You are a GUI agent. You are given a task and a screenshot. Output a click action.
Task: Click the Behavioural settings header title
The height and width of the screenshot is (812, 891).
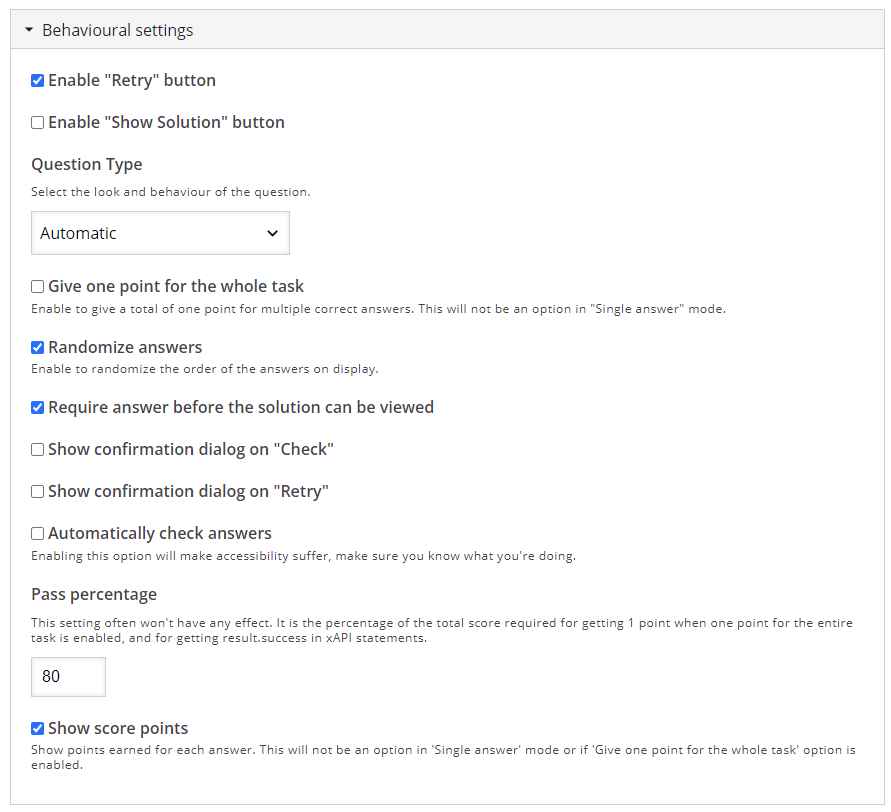click(x=118, y=30)
